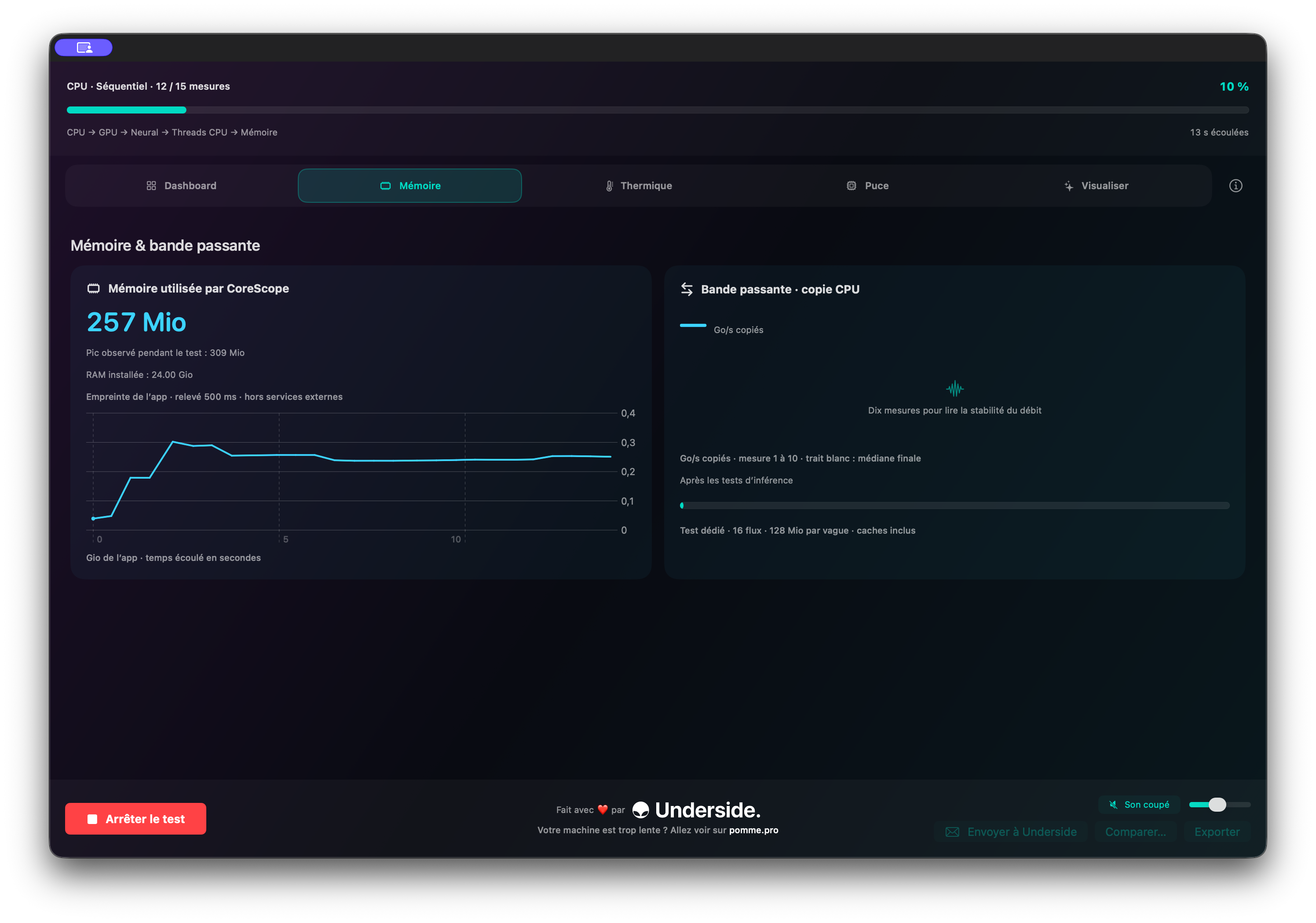This screenshot has width=1316, height=923.
Task: Click 'CPU · Séquentiel · 12 / 15 mesures' header
Action: coord(148,86)
